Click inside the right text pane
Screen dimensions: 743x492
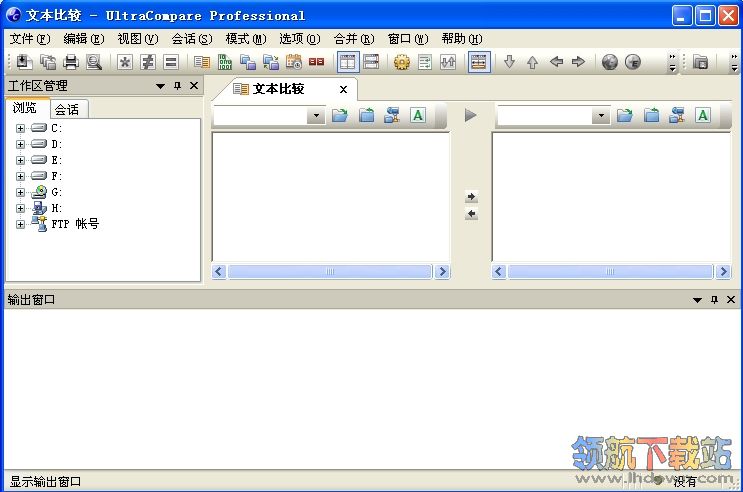[612, 197]
